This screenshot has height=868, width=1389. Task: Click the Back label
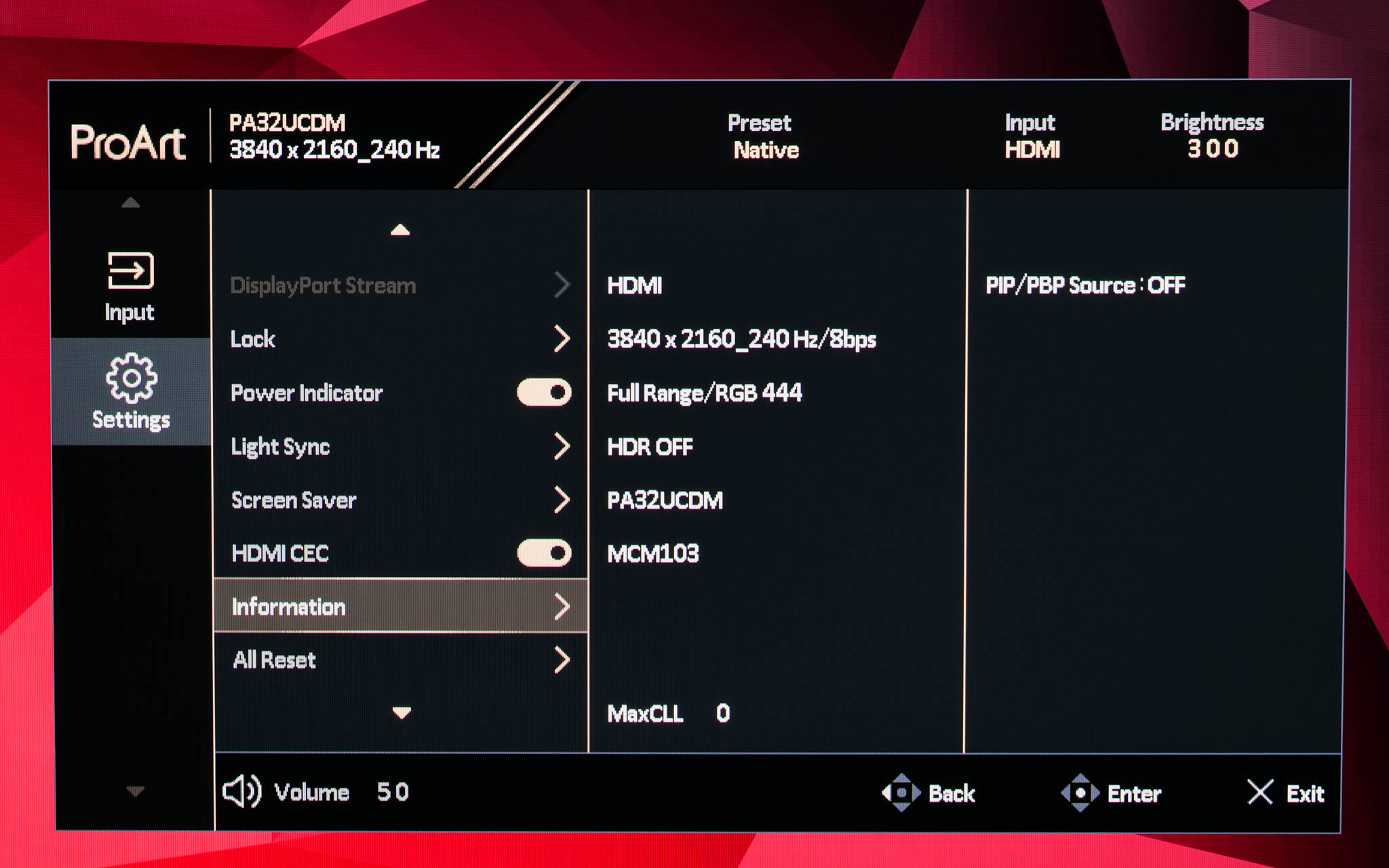(x=951, y=793)
